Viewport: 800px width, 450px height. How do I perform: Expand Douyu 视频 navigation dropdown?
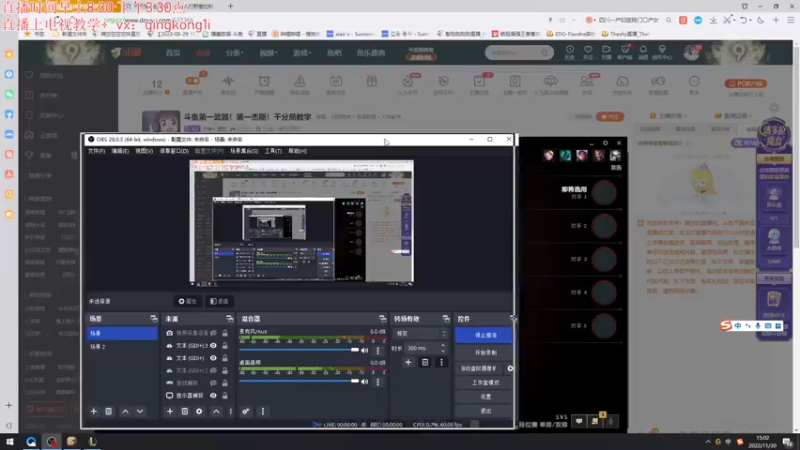coord(268,53)
